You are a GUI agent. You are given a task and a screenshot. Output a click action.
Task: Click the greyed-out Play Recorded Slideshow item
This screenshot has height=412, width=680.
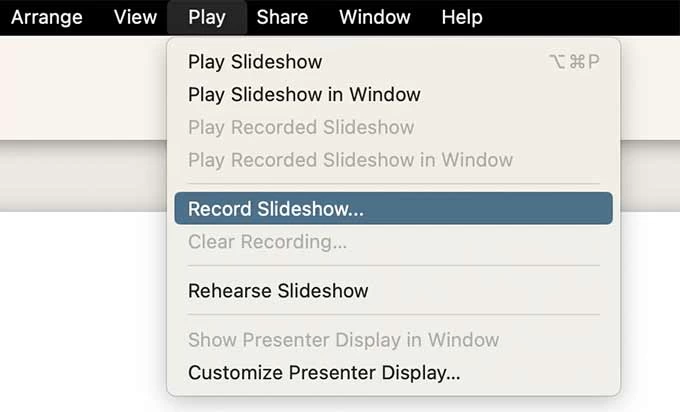[301, 128]
